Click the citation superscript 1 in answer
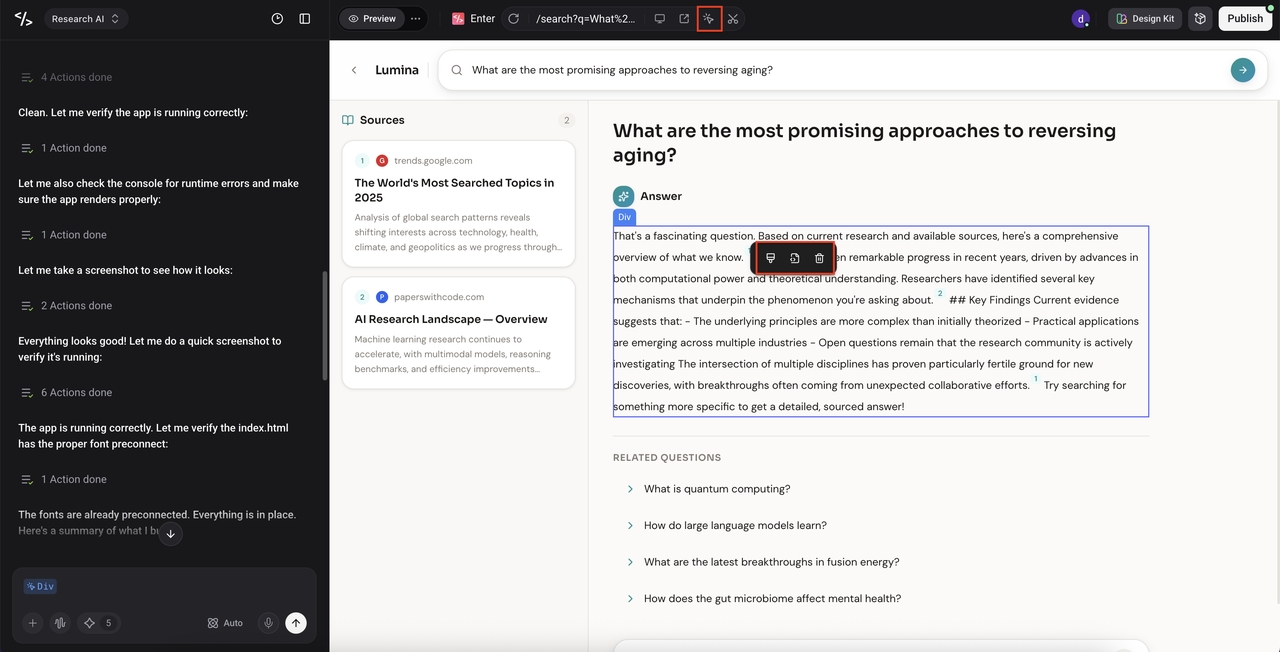 [1035, 380]
